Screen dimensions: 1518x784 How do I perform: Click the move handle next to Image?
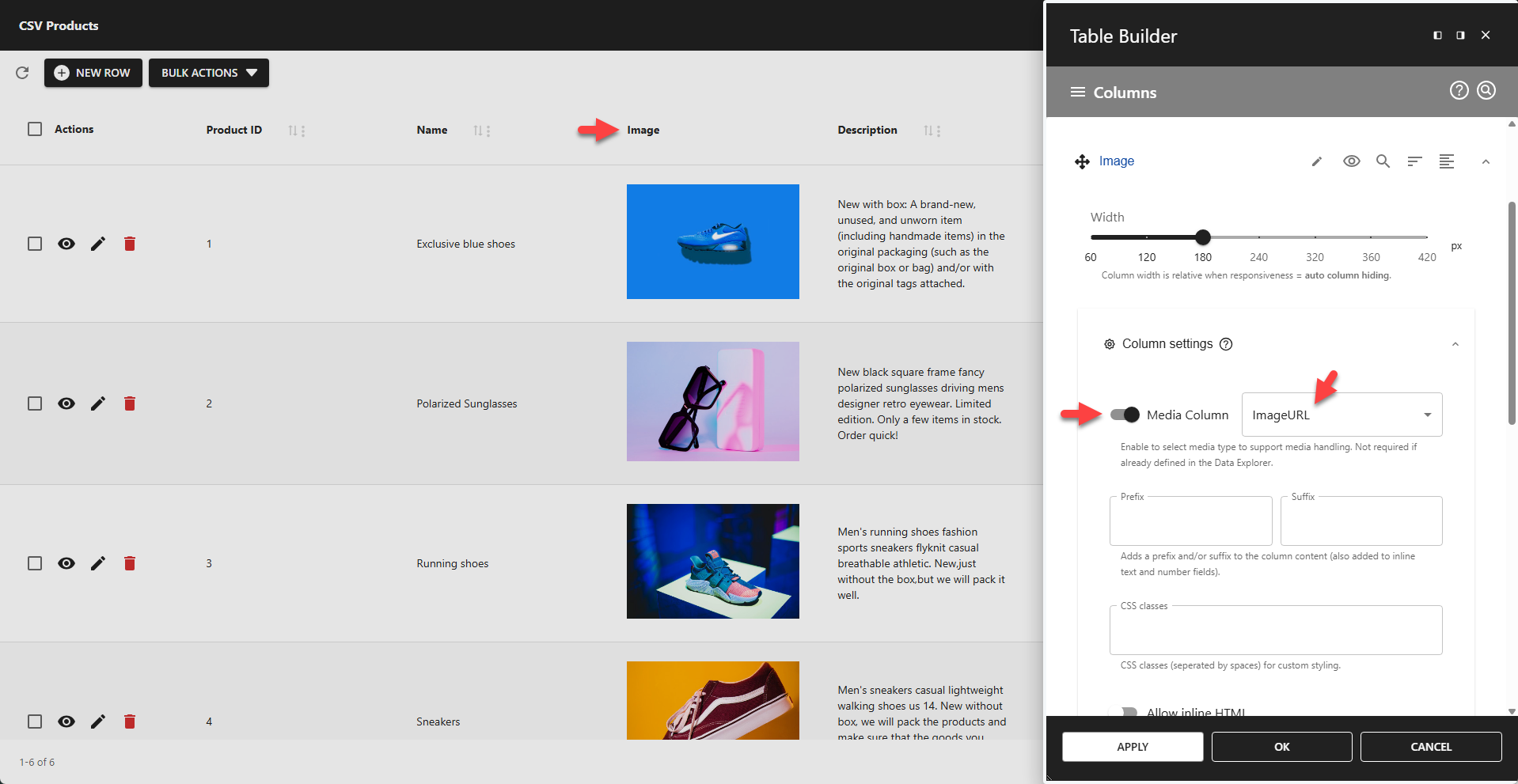click(x=1082, y=161)
